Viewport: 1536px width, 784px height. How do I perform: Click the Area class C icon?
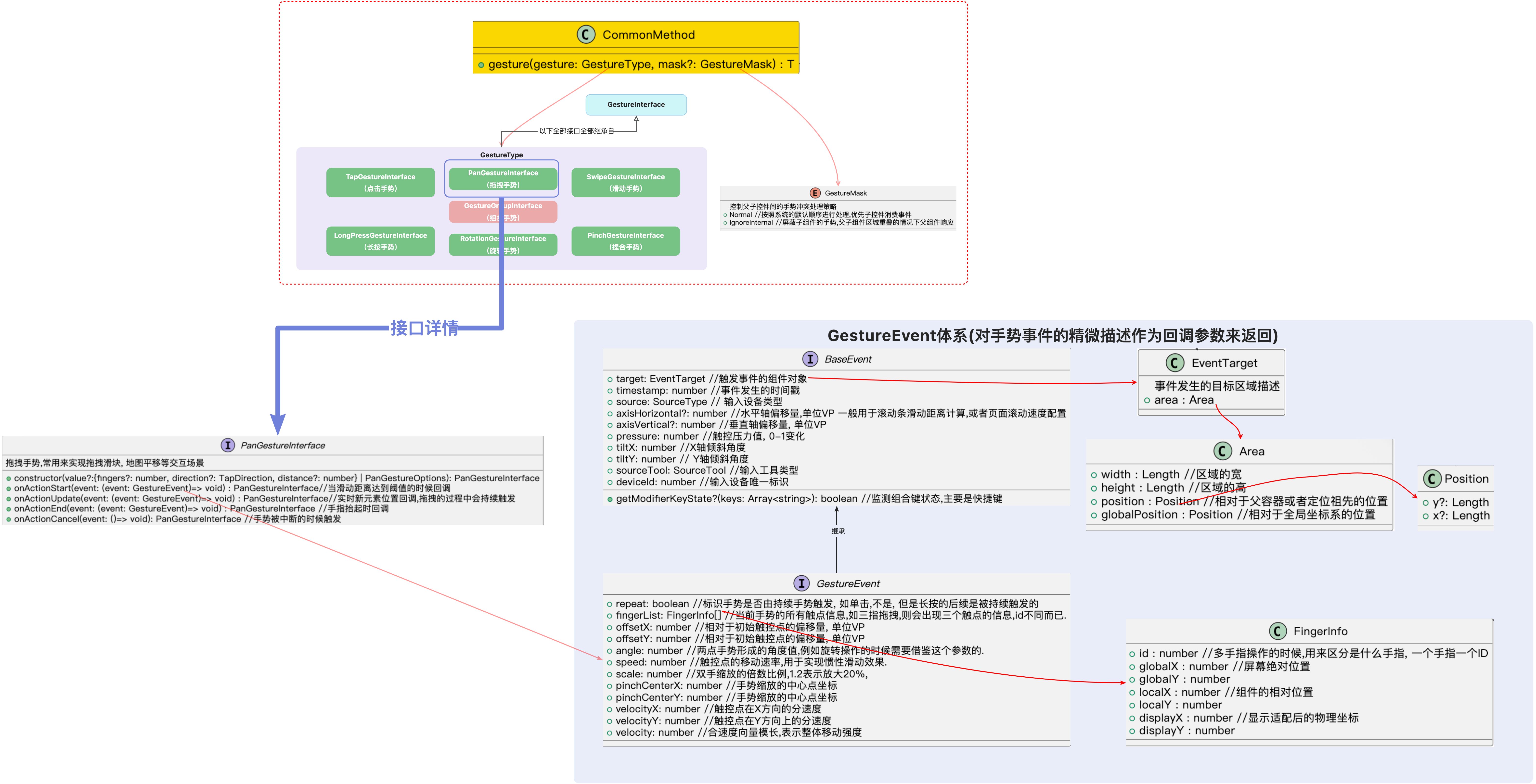click(x=1222, y=451)
